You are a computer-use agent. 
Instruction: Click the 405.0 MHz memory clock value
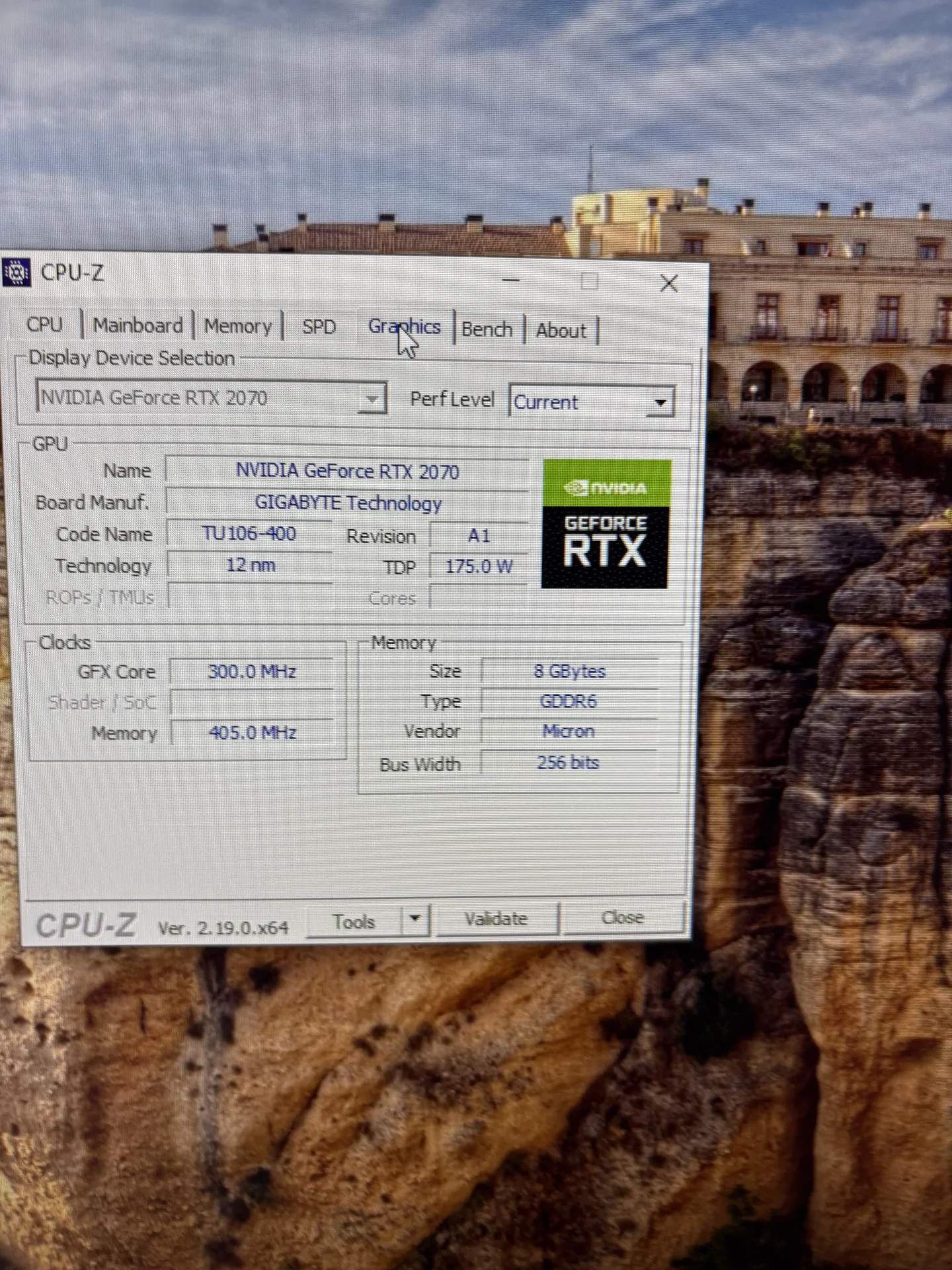pyautogui.click(x=252, y=732)
